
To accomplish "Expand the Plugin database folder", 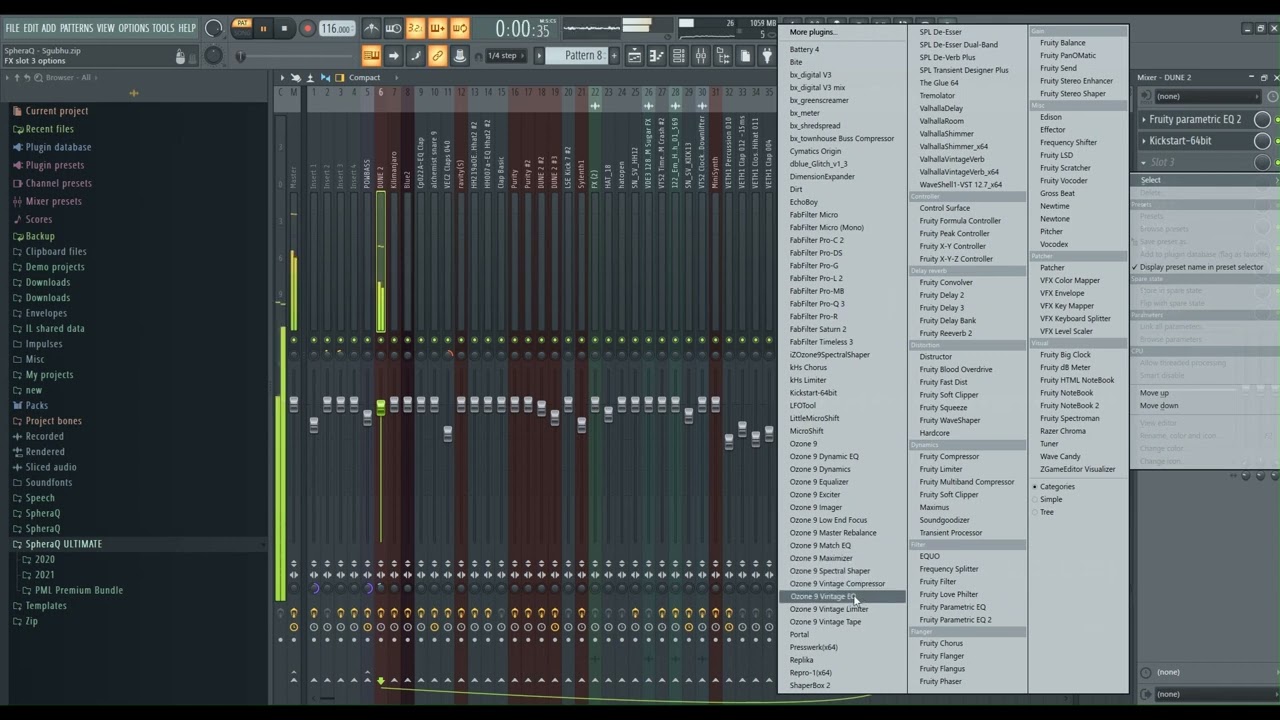I will tap(58, 147).
